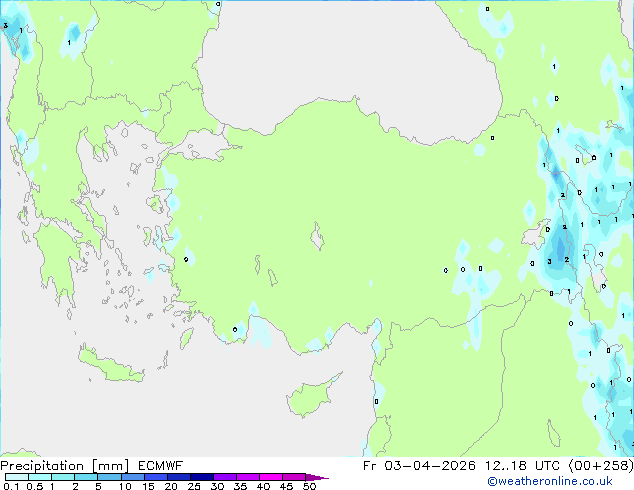Select the 45–50 mm legend swatch
The height and width of the screenshot is (490, 634).
coord(294,477)
